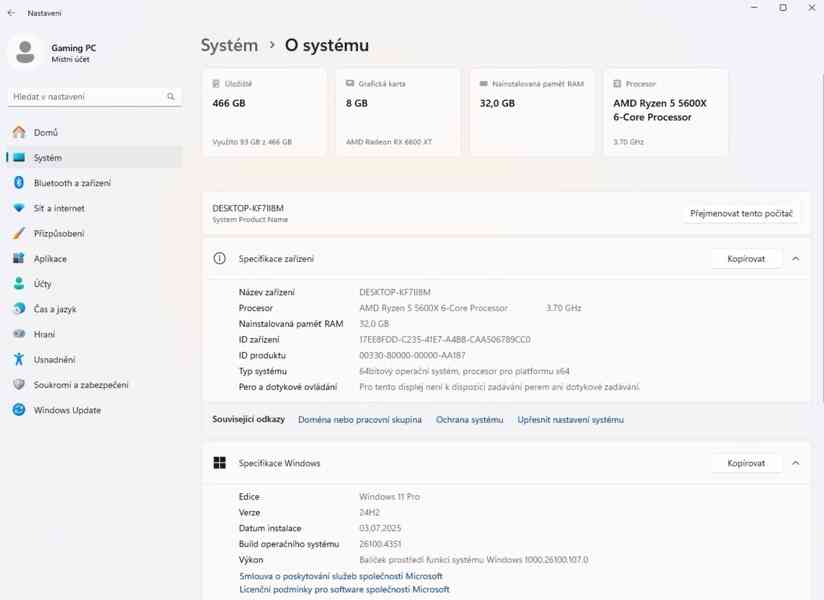Open Doména nebo pracovní skupina link
The width and height of the screenshot is (824, 600).
pos(360,419)
